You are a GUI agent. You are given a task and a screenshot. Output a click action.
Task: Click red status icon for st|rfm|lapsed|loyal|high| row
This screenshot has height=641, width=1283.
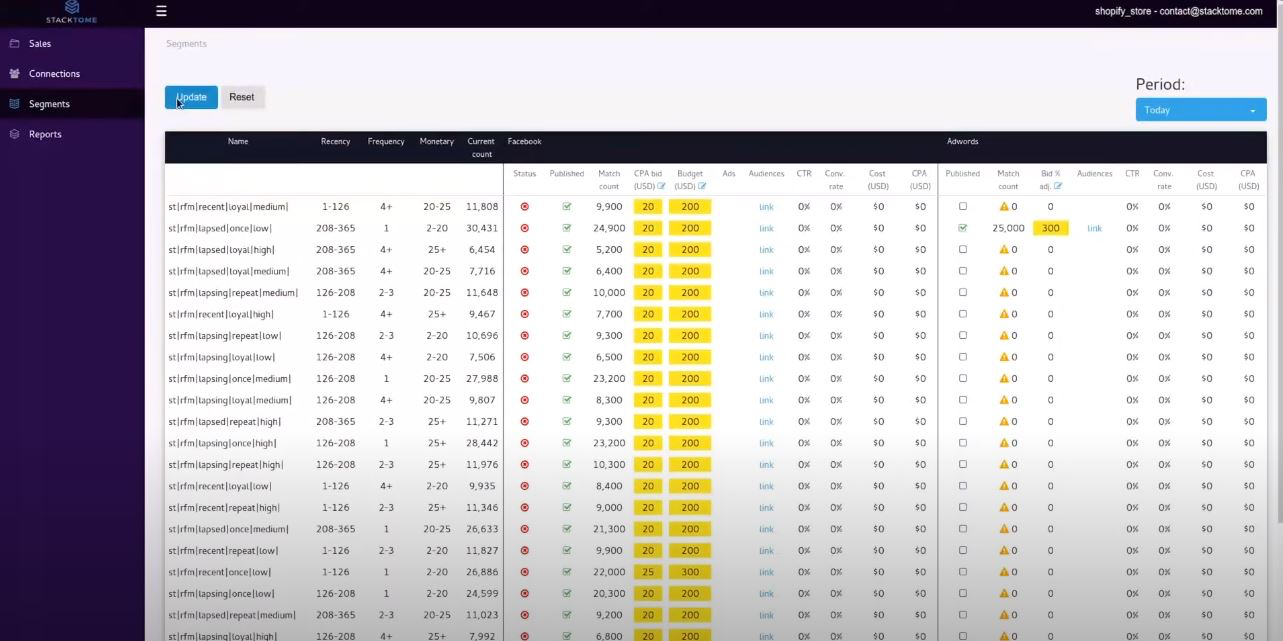pos(524,250)
